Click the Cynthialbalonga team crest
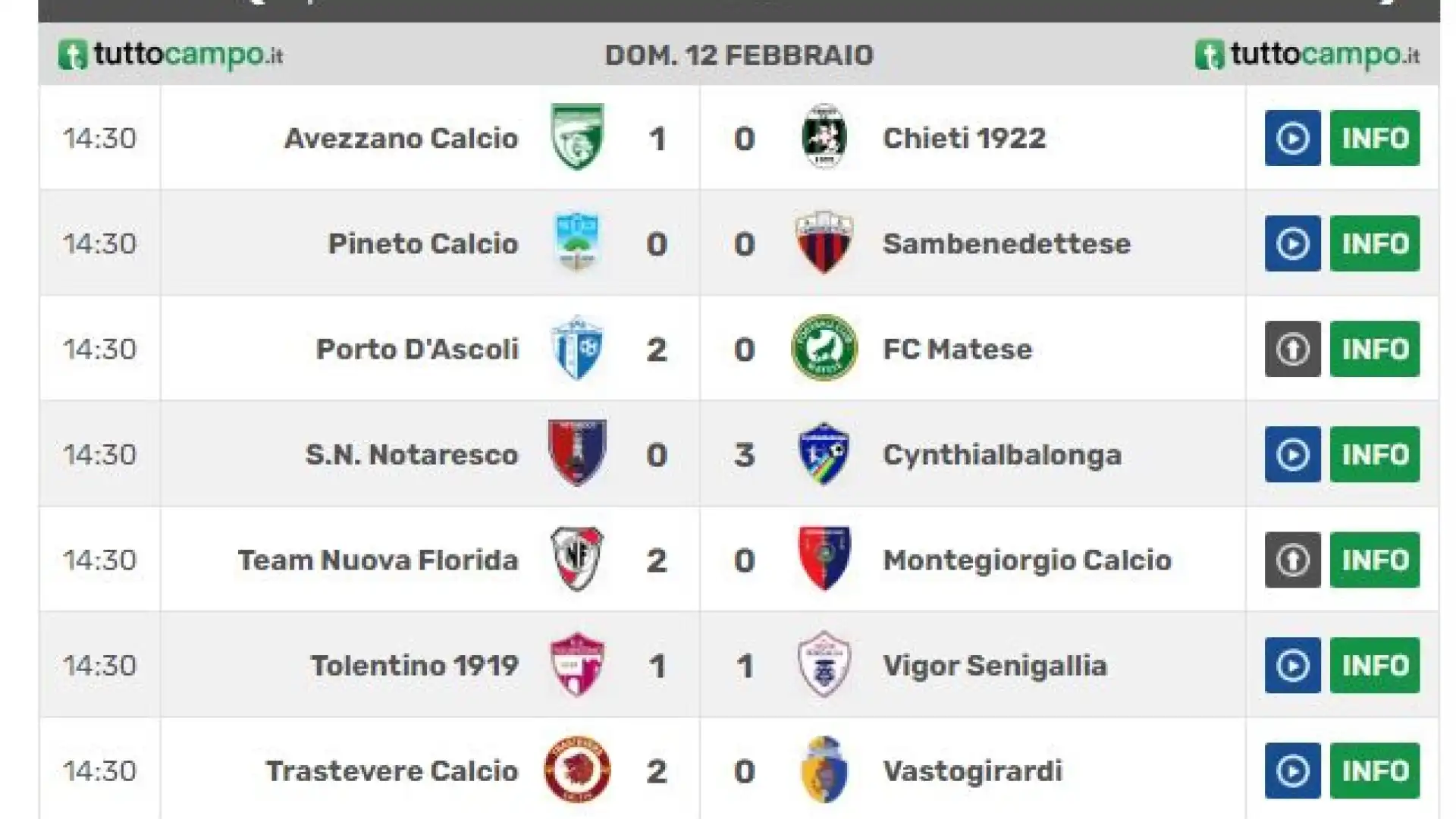 pyautogui.click(x=824, y=453)
